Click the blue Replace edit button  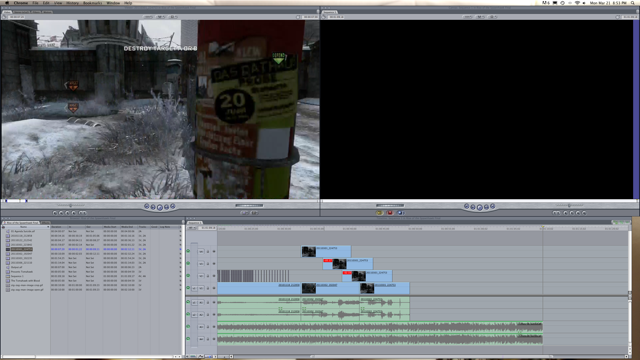pos(400,213)
